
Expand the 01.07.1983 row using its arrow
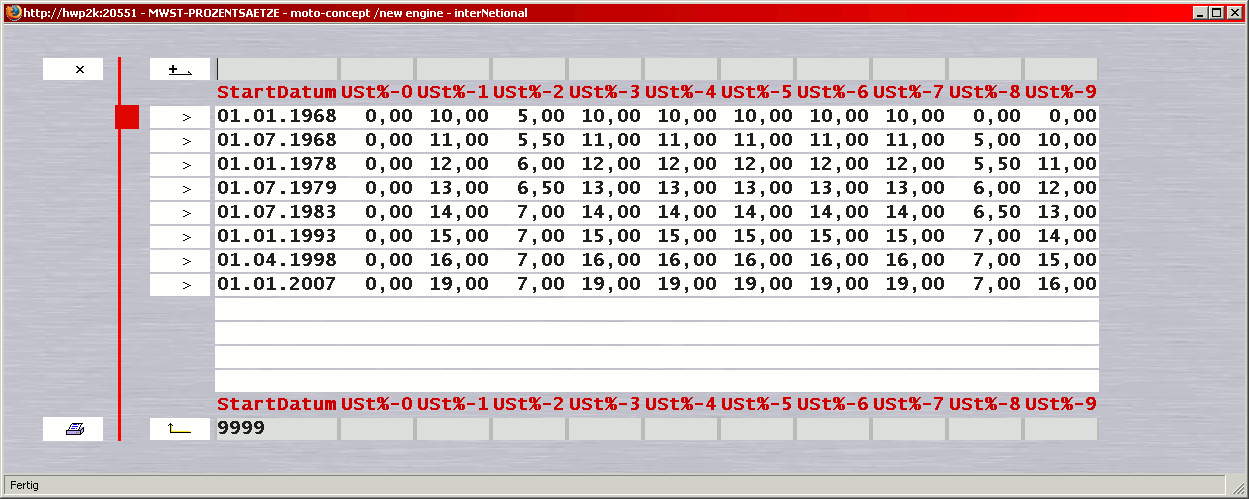(180, 213)
